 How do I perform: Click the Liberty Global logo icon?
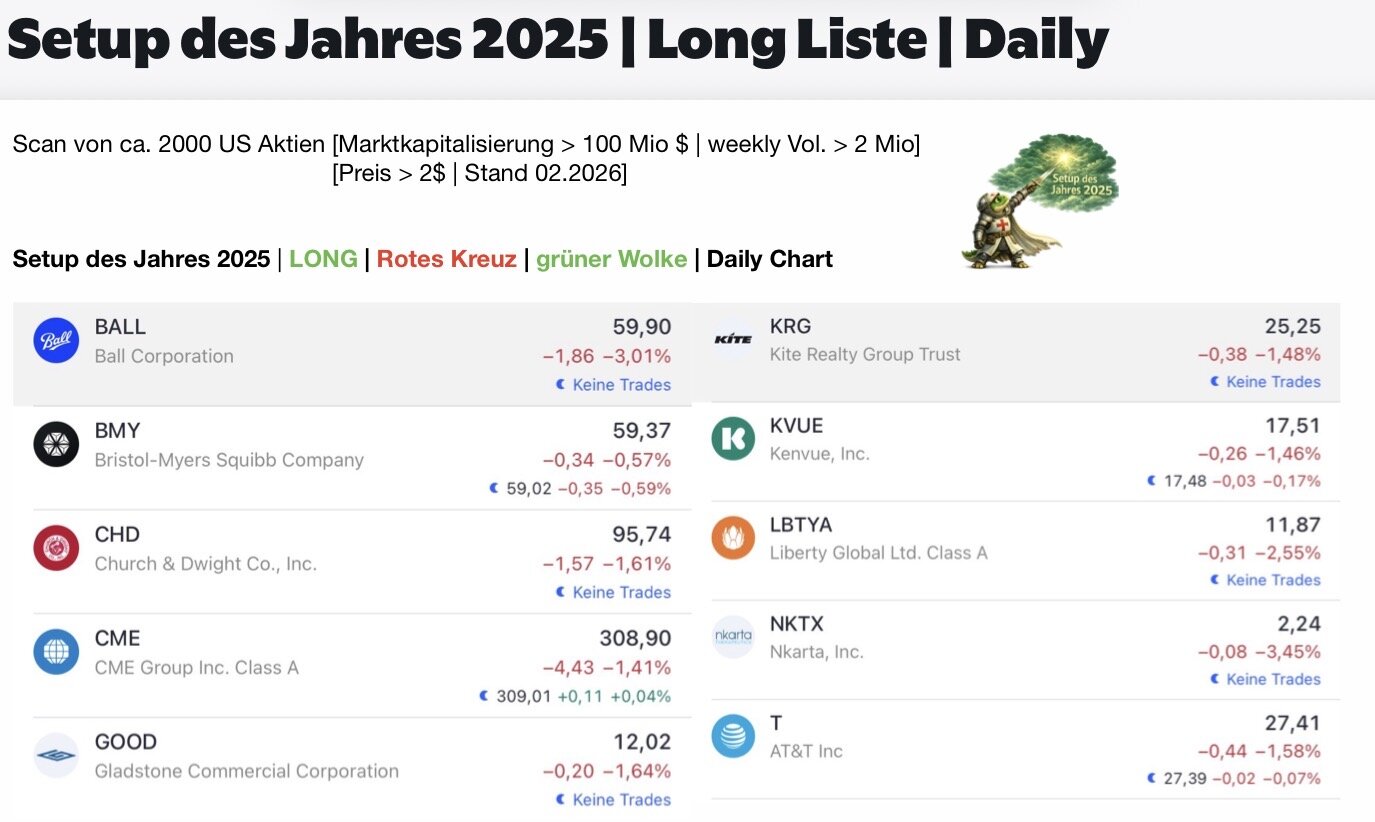coord(733,538)
